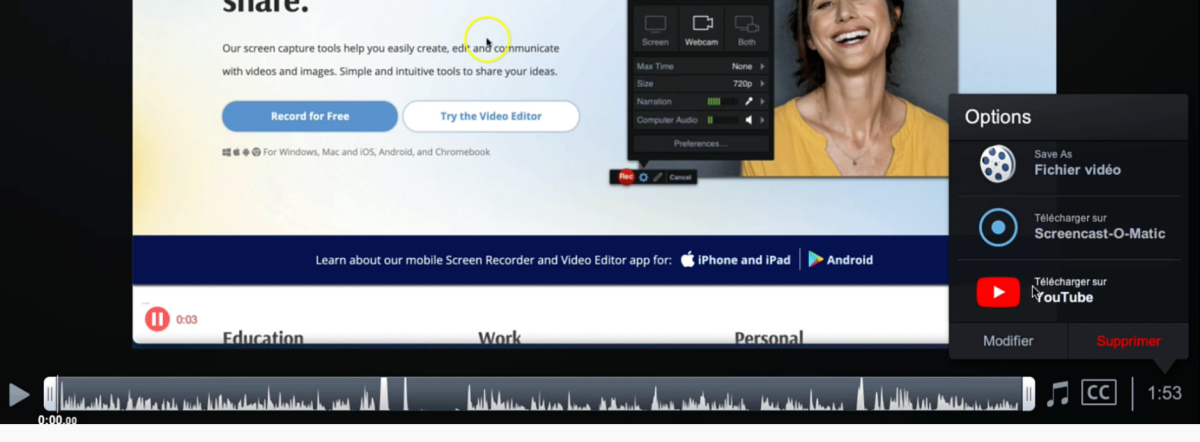1200x442 pixels.
Task: Open the Android app link
Action: [840, 260]
